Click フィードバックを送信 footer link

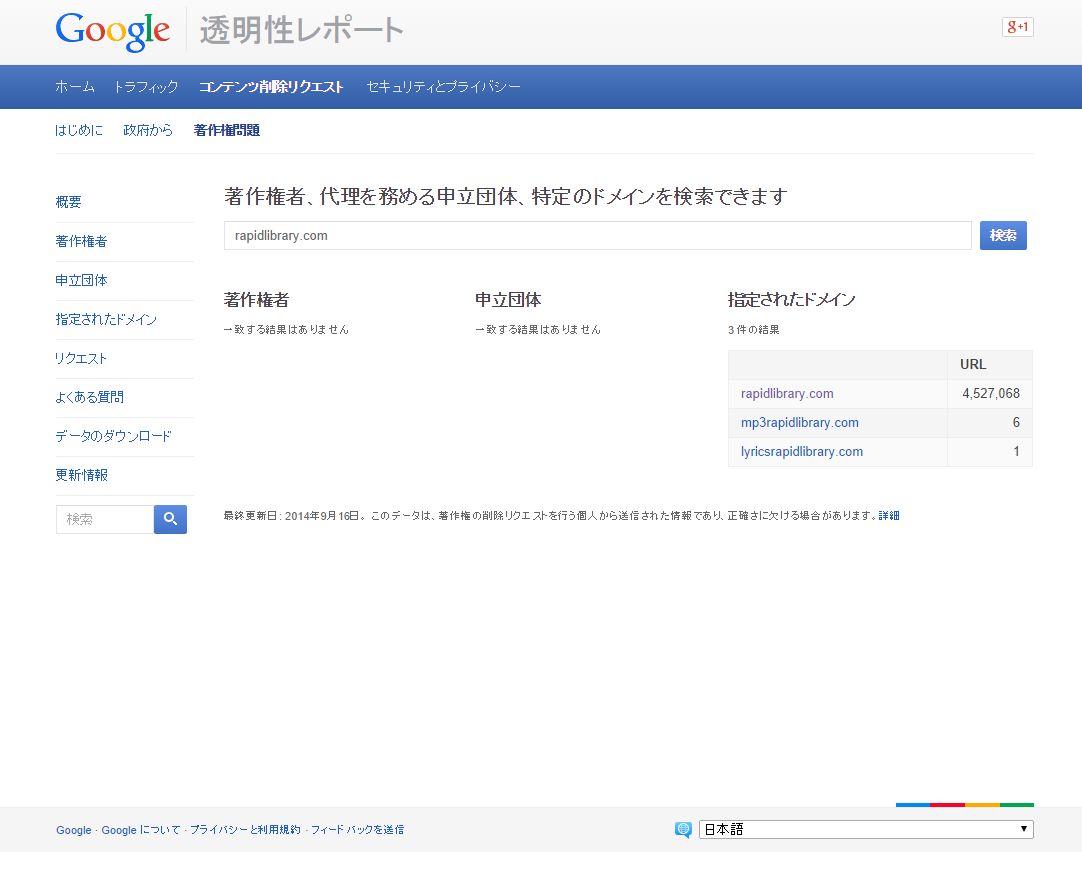(357, 830)
